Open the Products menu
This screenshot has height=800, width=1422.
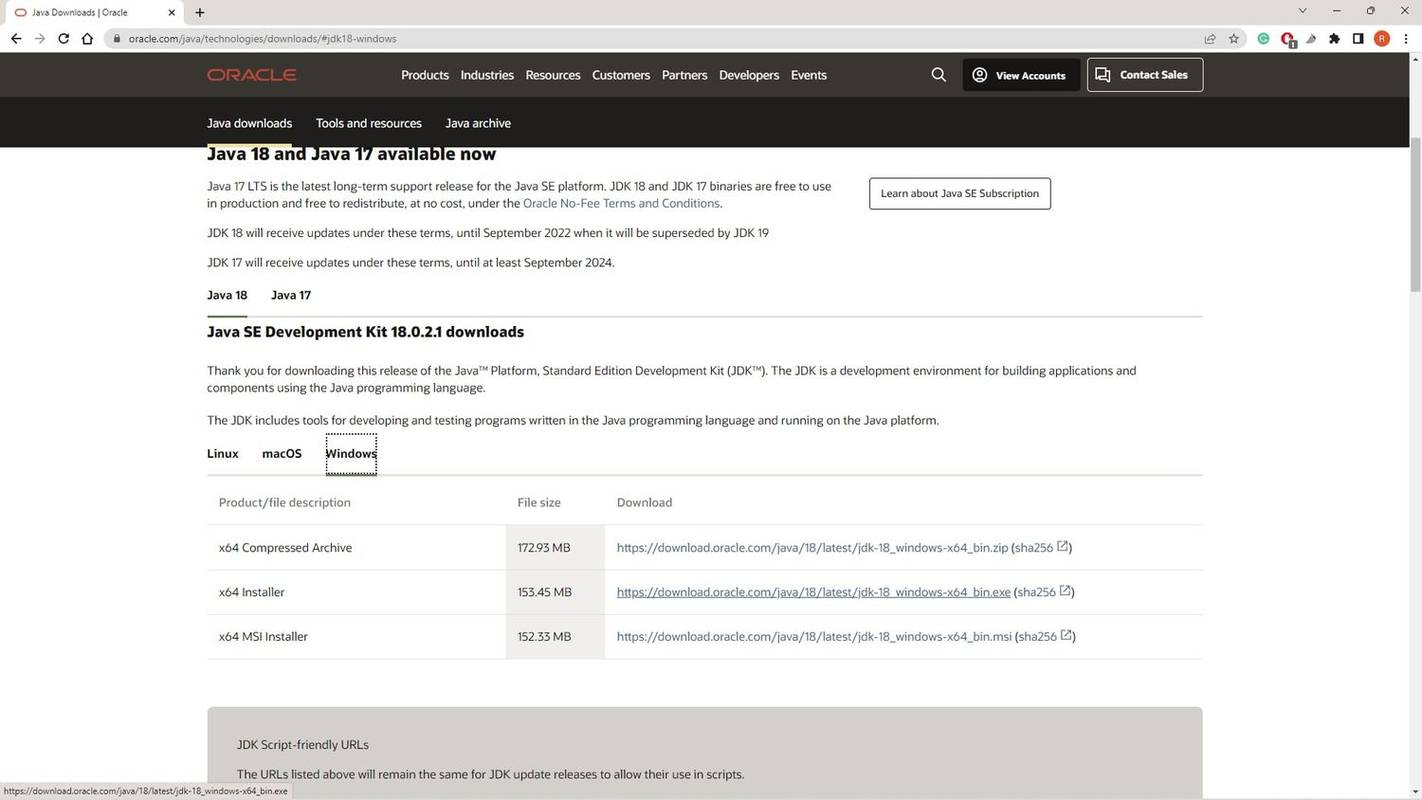(425, 75)
